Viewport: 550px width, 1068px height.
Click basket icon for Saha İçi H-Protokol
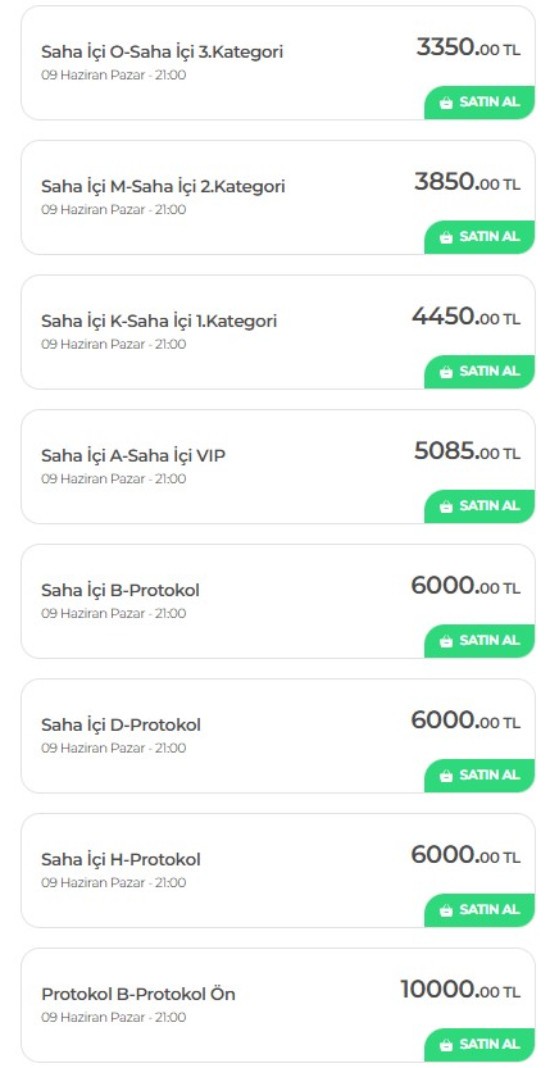[446, 911]
